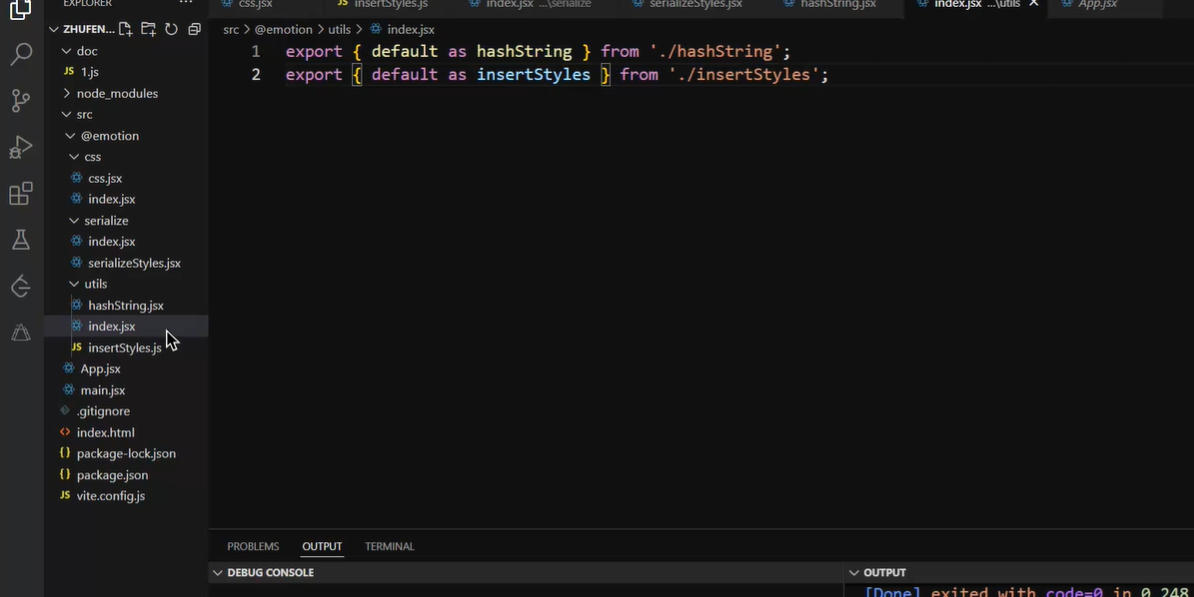Collapse all folders in Explorer
The width and height of the screenshot is (1194, 597).
194,29
